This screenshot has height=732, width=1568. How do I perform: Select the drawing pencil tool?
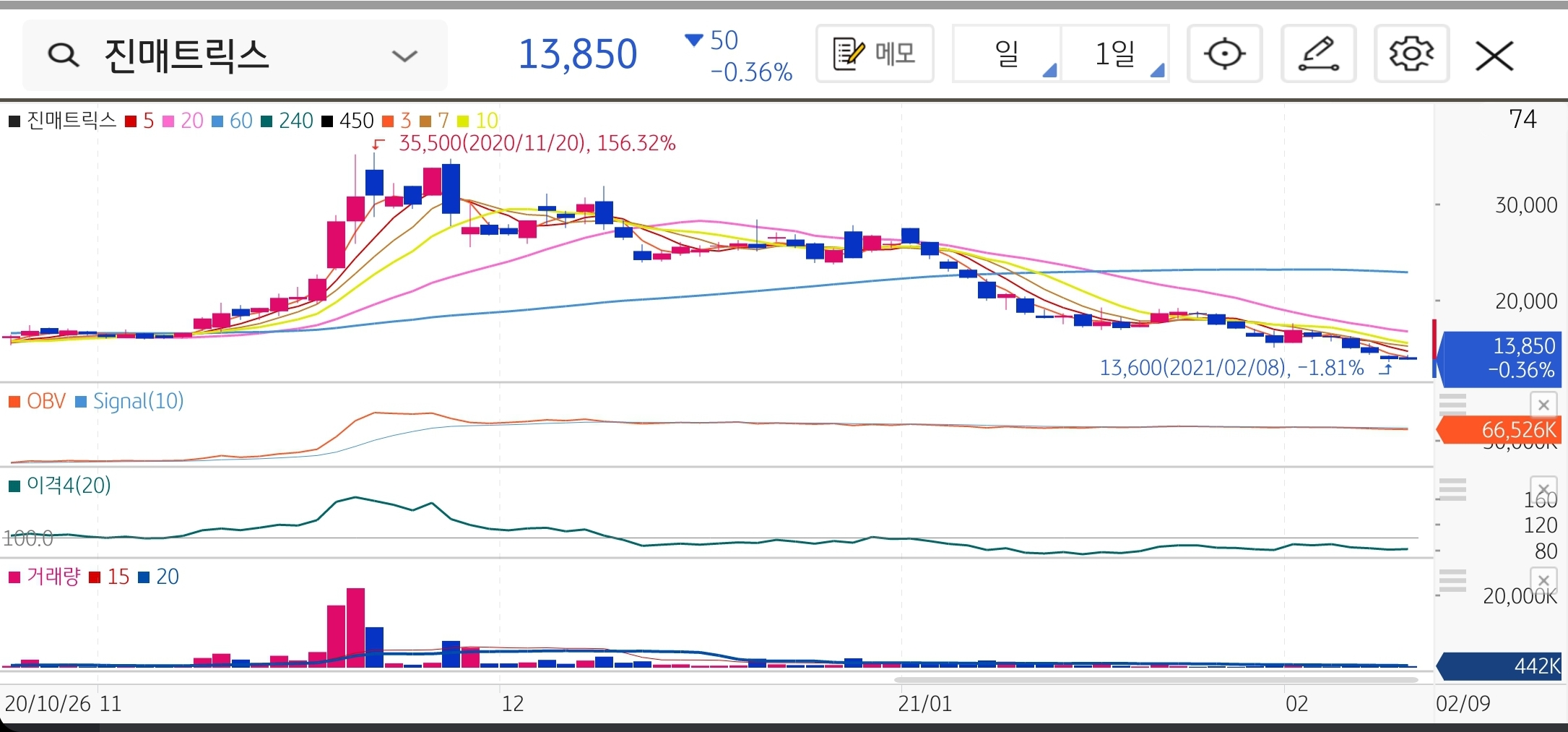1318,53
